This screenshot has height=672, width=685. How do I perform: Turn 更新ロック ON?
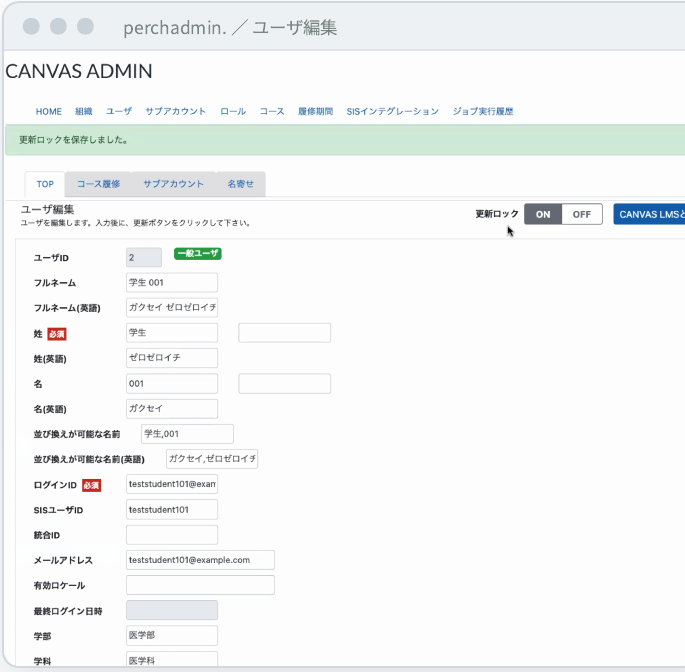coord(543,215)
